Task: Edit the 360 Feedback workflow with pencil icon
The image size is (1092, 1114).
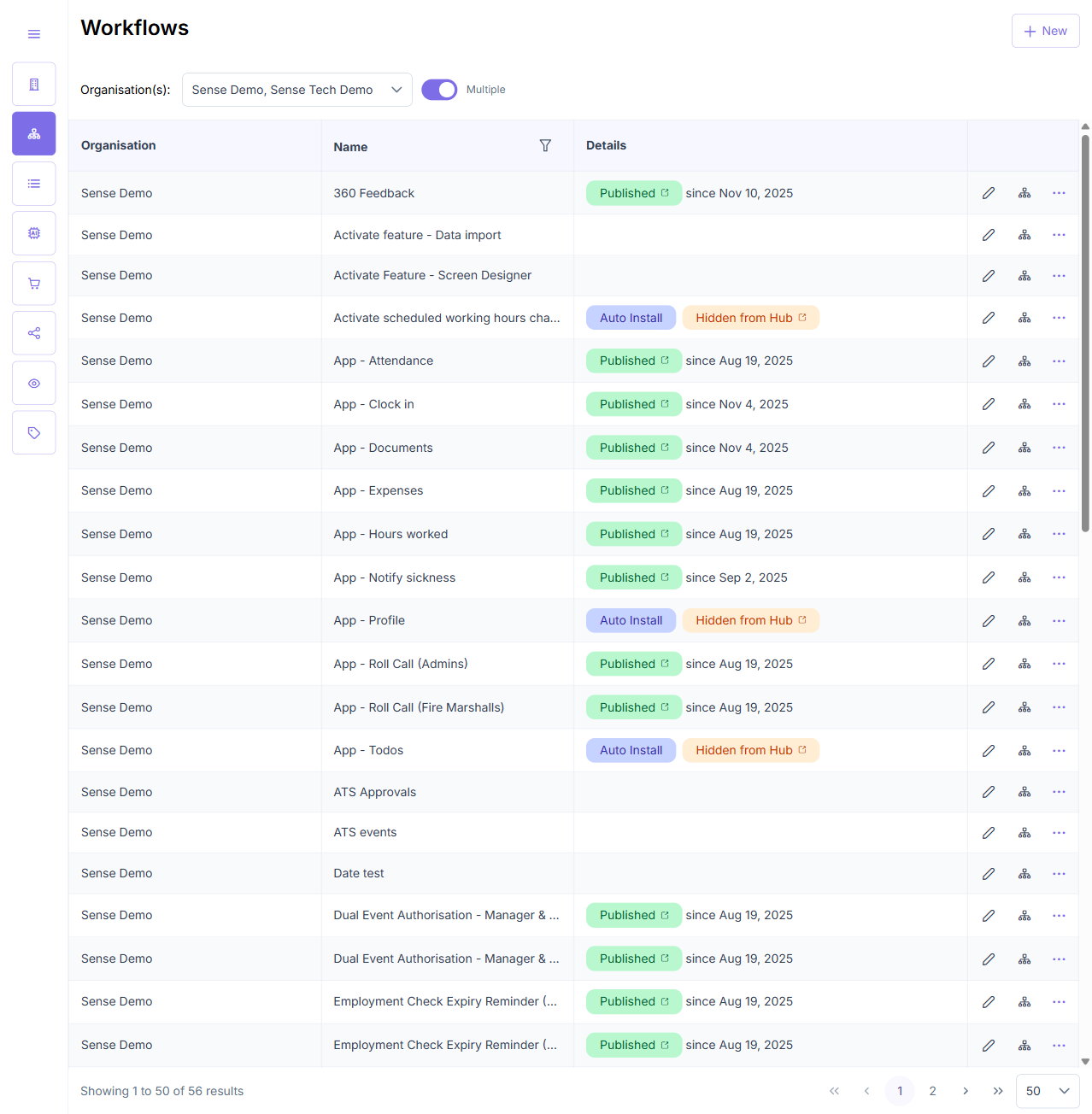Action: [989, 193]
